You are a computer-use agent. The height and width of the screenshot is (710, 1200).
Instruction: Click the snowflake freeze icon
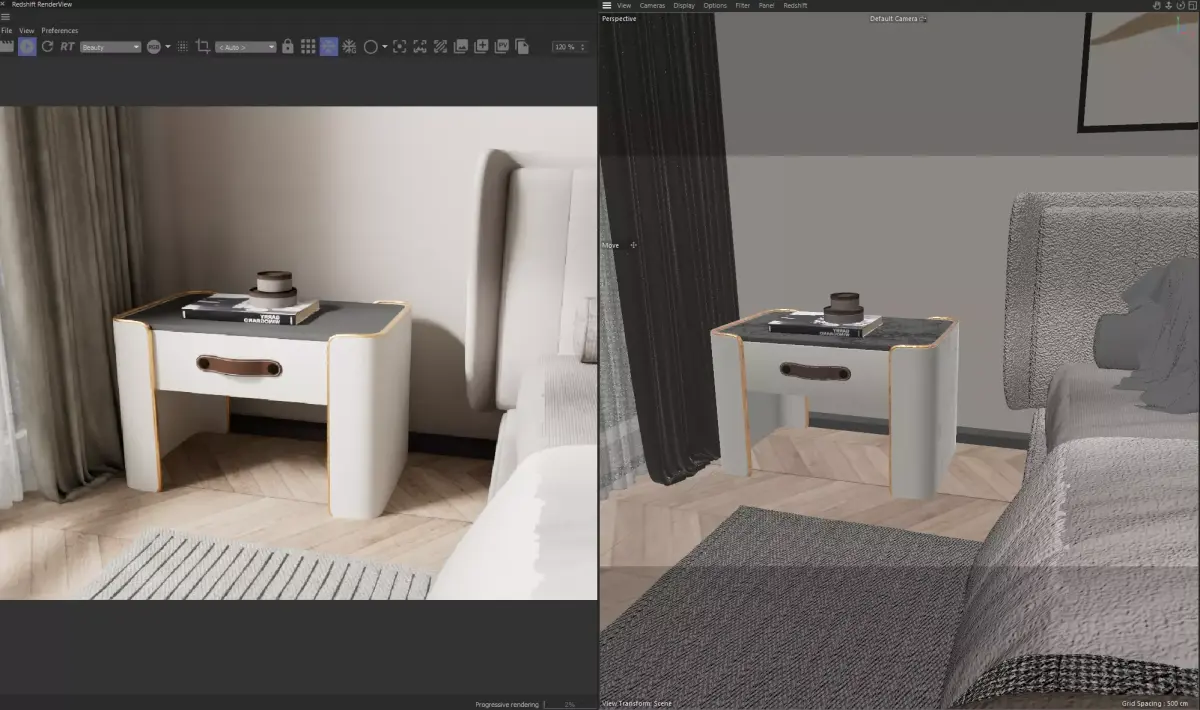[349, 46]
